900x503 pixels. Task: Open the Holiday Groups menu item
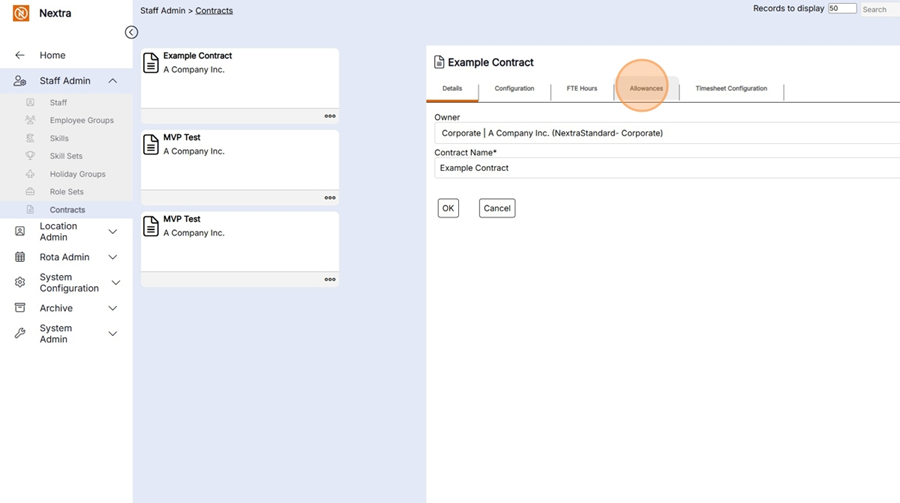click(x=77, y=173)
